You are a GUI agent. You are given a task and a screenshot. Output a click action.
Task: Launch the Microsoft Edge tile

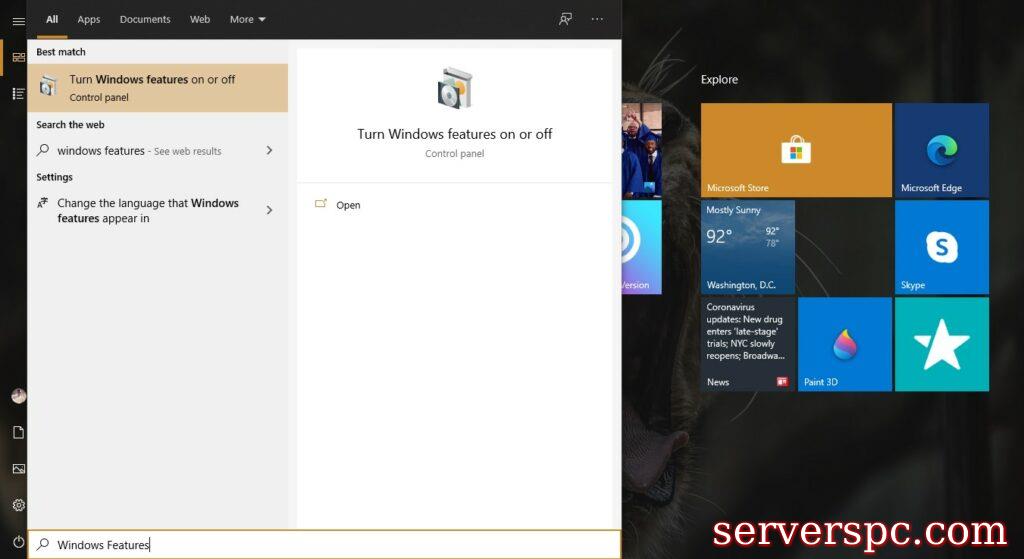tap(941, 150)
